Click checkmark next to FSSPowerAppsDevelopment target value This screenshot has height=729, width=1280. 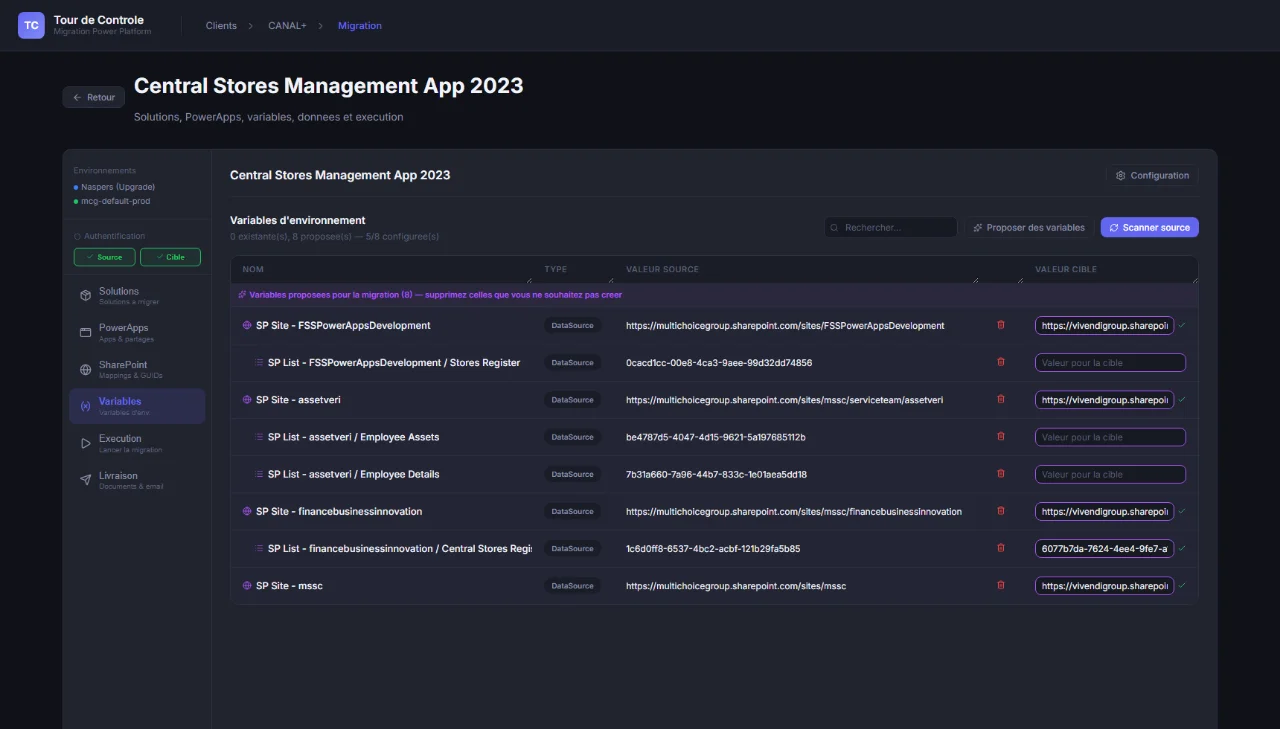pos(1182,325)
